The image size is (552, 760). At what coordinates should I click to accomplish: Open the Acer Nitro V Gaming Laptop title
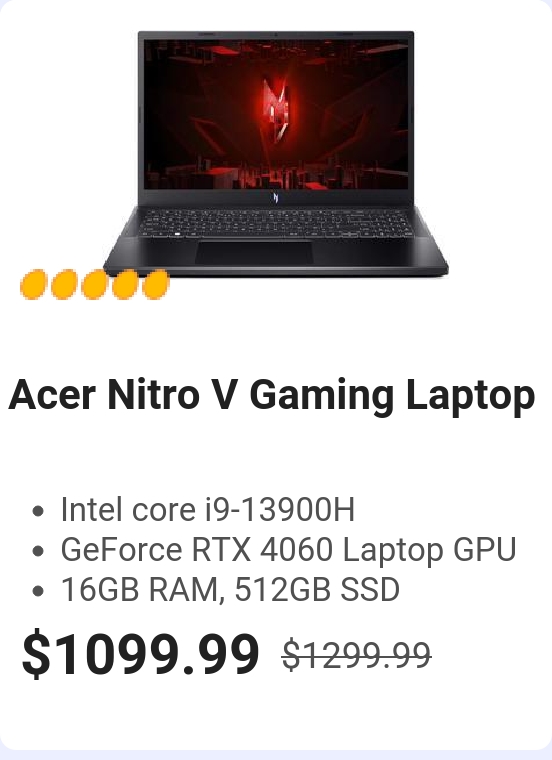point(272,396)
